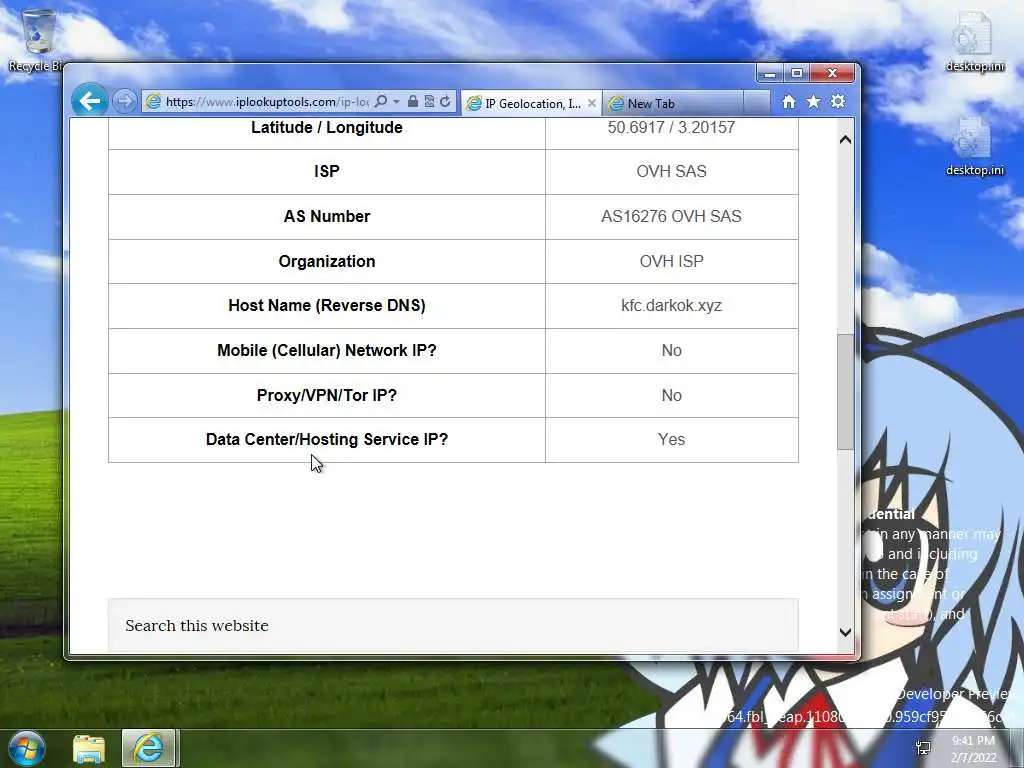The image size is (1024, 768).
Task: Click the Organization row label
Action: tap(327, 261)
